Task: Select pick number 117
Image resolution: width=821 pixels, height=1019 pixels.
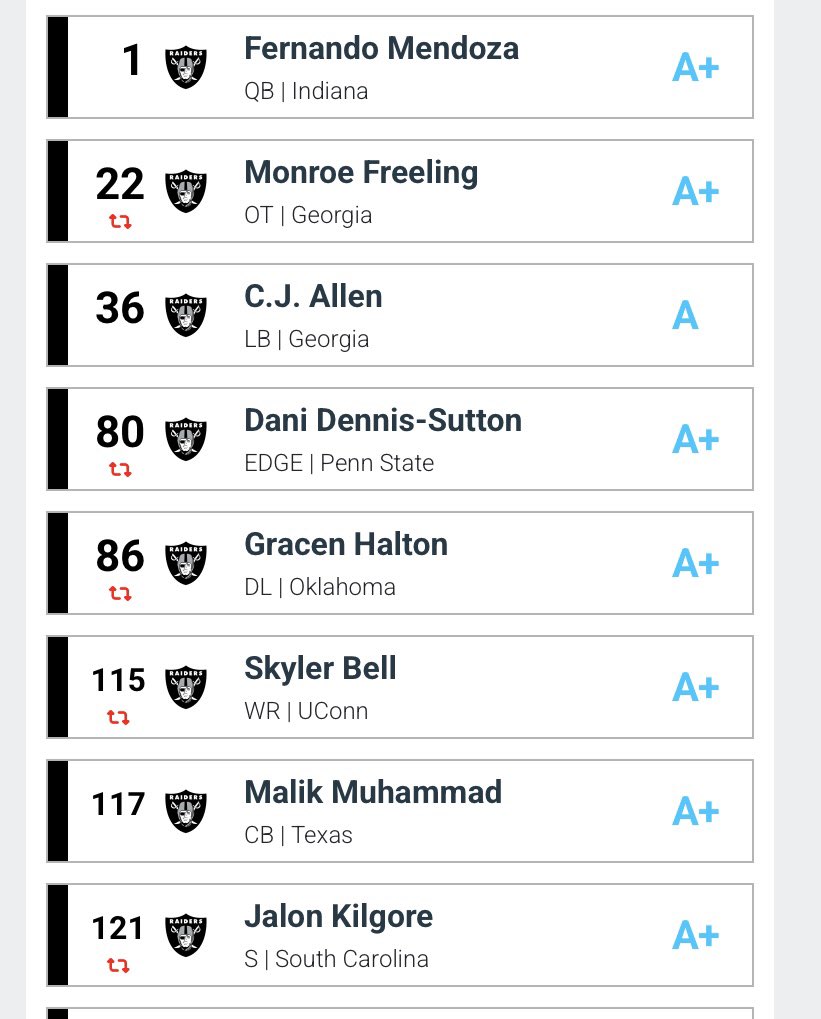Action: (x=119, y=804)
